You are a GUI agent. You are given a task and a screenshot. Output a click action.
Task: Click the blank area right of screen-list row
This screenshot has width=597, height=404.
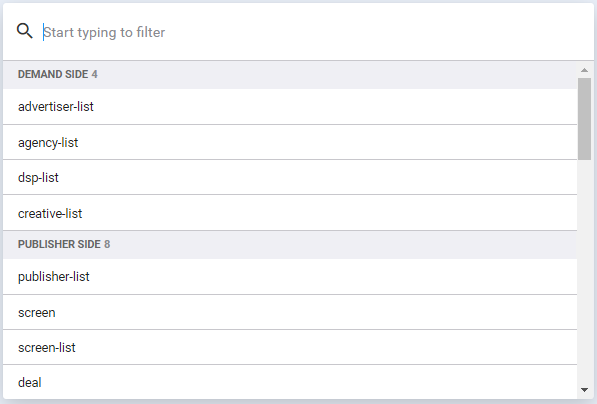coord(327,347)
